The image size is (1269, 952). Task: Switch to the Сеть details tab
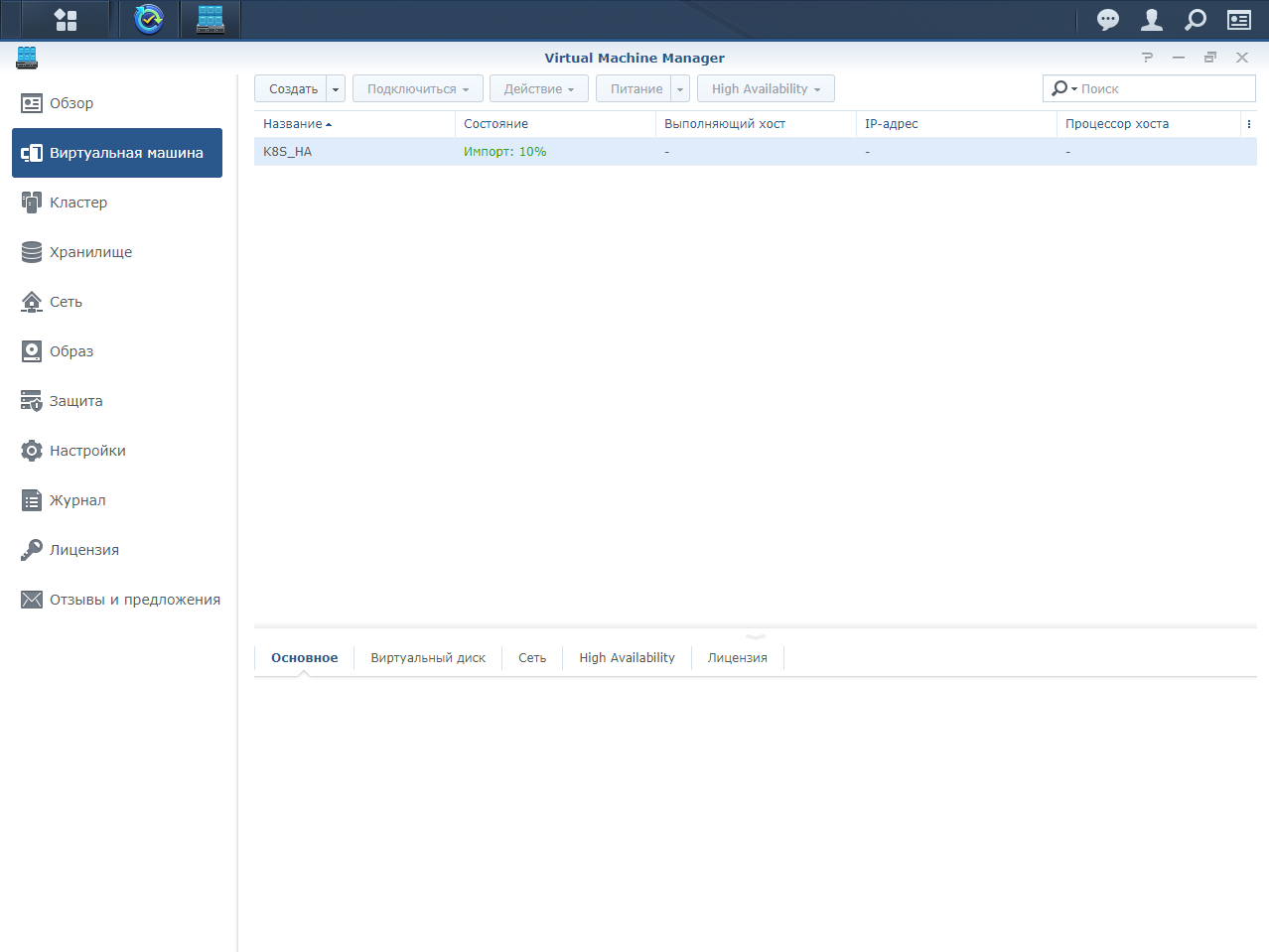532,658
